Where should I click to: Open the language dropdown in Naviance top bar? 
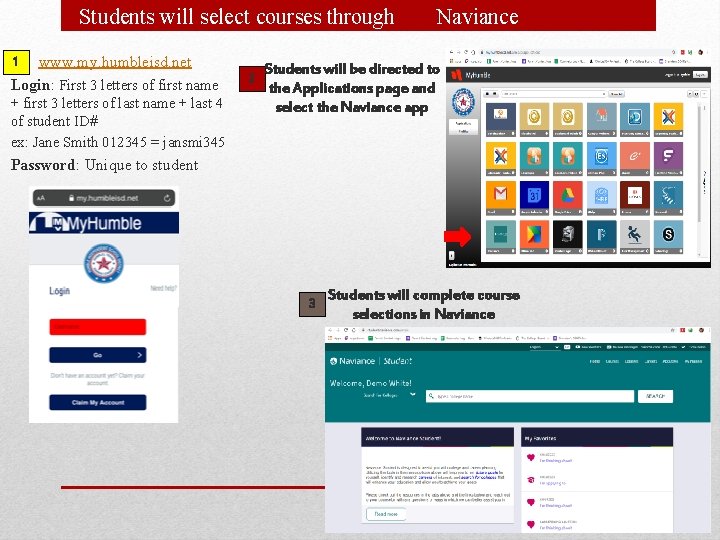544,347
